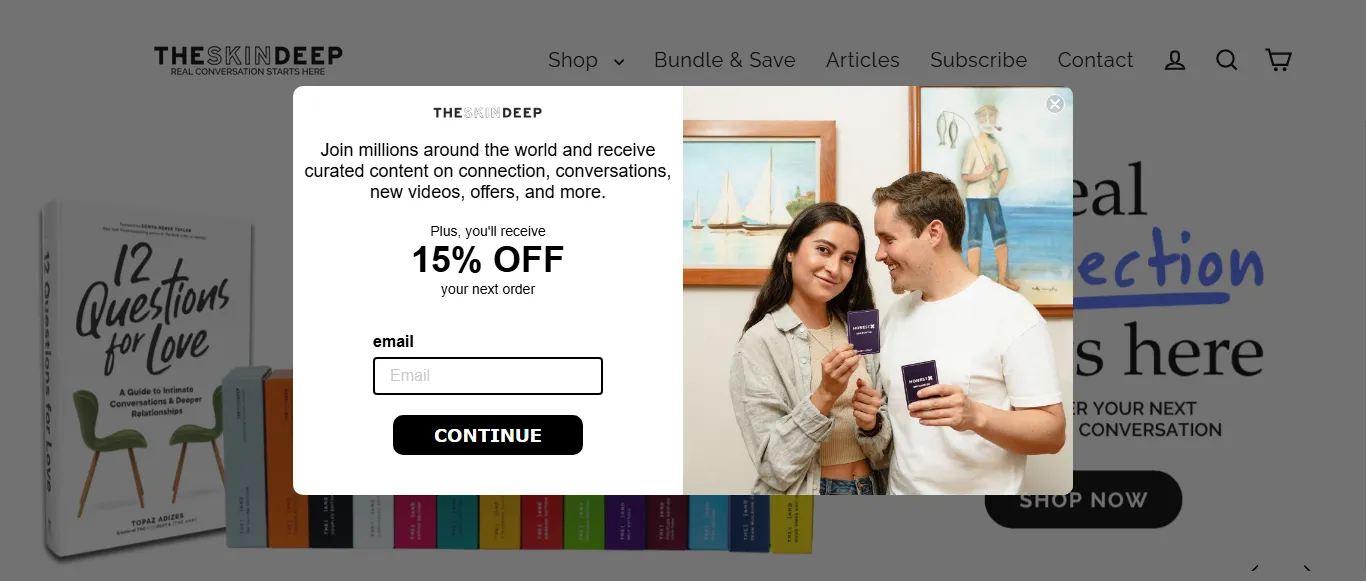This screenshot has width=1366, height=581.
Task: Open the Articles nav link
Action: pyautogui.click(x=863, y=60)
